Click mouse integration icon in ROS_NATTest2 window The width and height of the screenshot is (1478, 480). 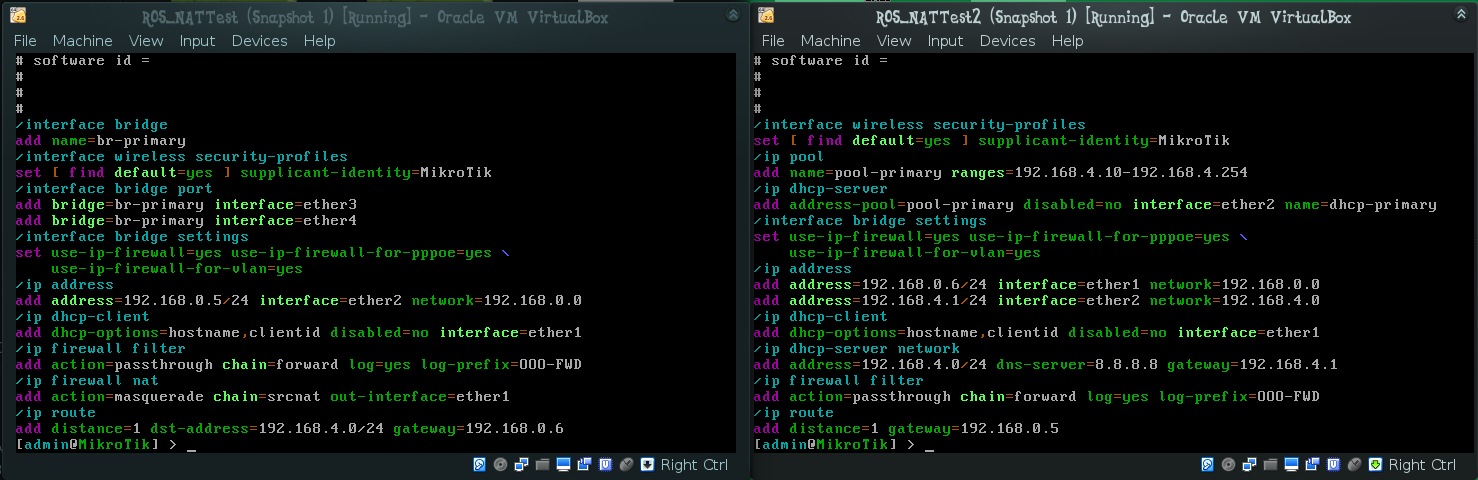[x=1354, y=464]
